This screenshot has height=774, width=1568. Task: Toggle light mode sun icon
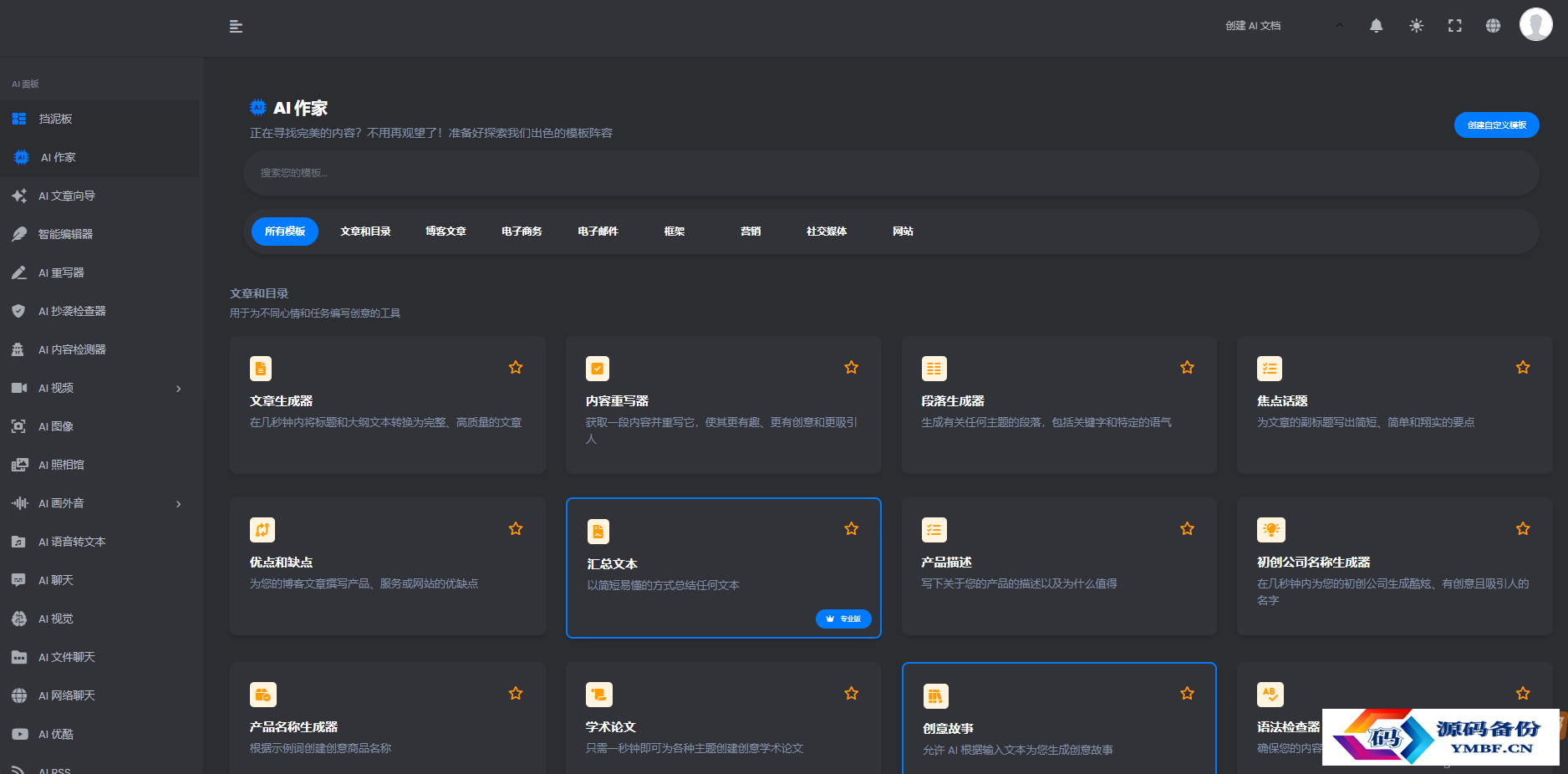[1416, 26]
